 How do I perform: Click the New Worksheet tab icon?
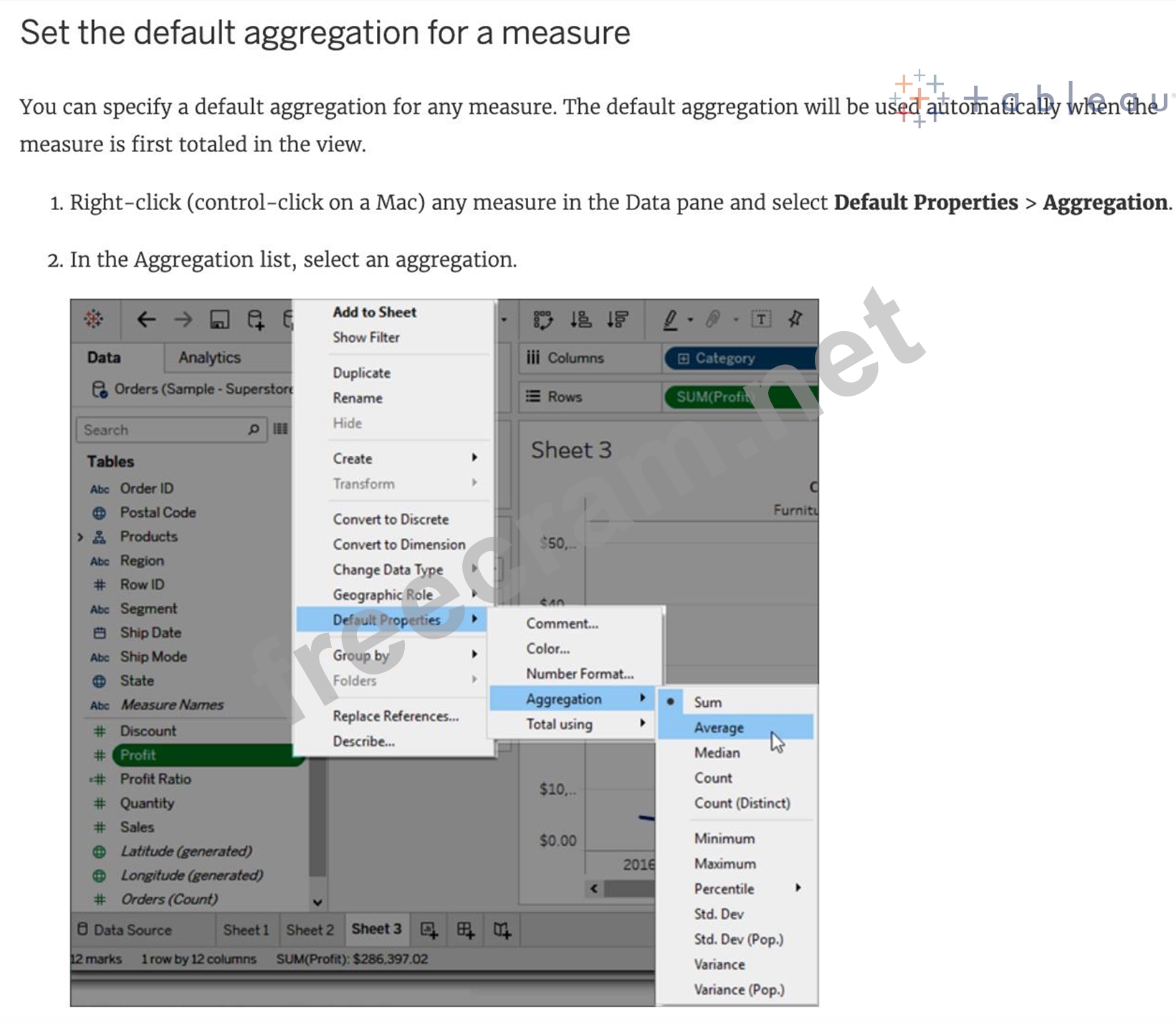pyautogui.click(x=429, y=930)
